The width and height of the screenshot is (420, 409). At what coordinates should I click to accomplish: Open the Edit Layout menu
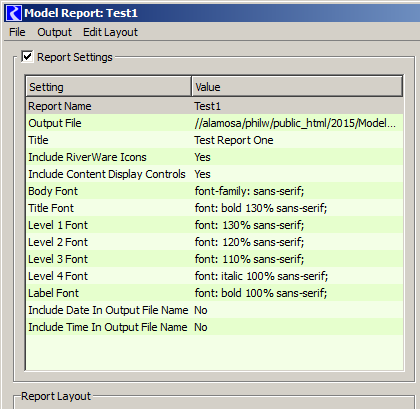pos(110,32)
